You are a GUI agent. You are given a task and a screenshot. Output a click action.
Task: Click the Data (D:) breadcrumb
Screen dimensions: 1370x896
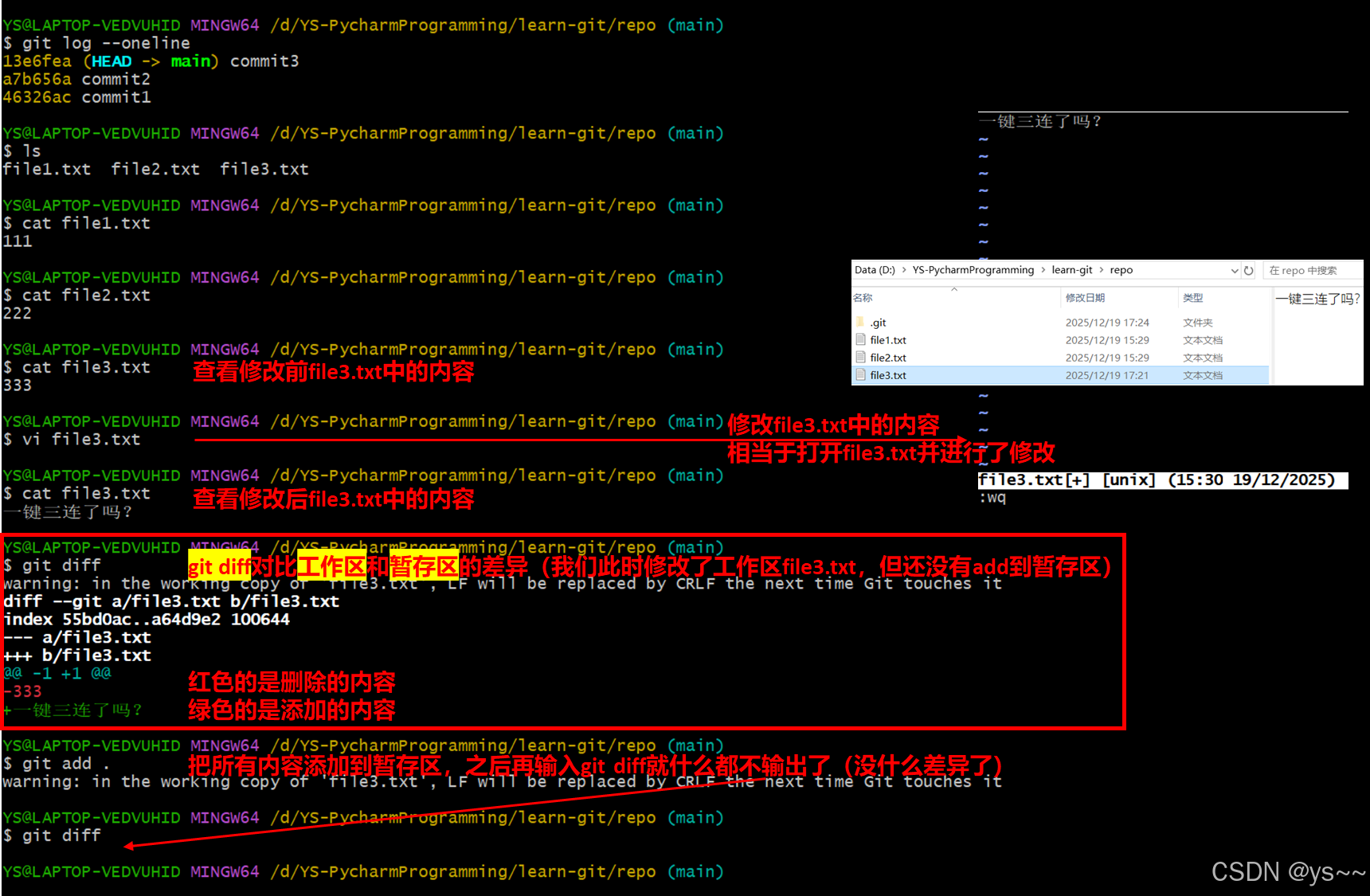coord(875,270)
